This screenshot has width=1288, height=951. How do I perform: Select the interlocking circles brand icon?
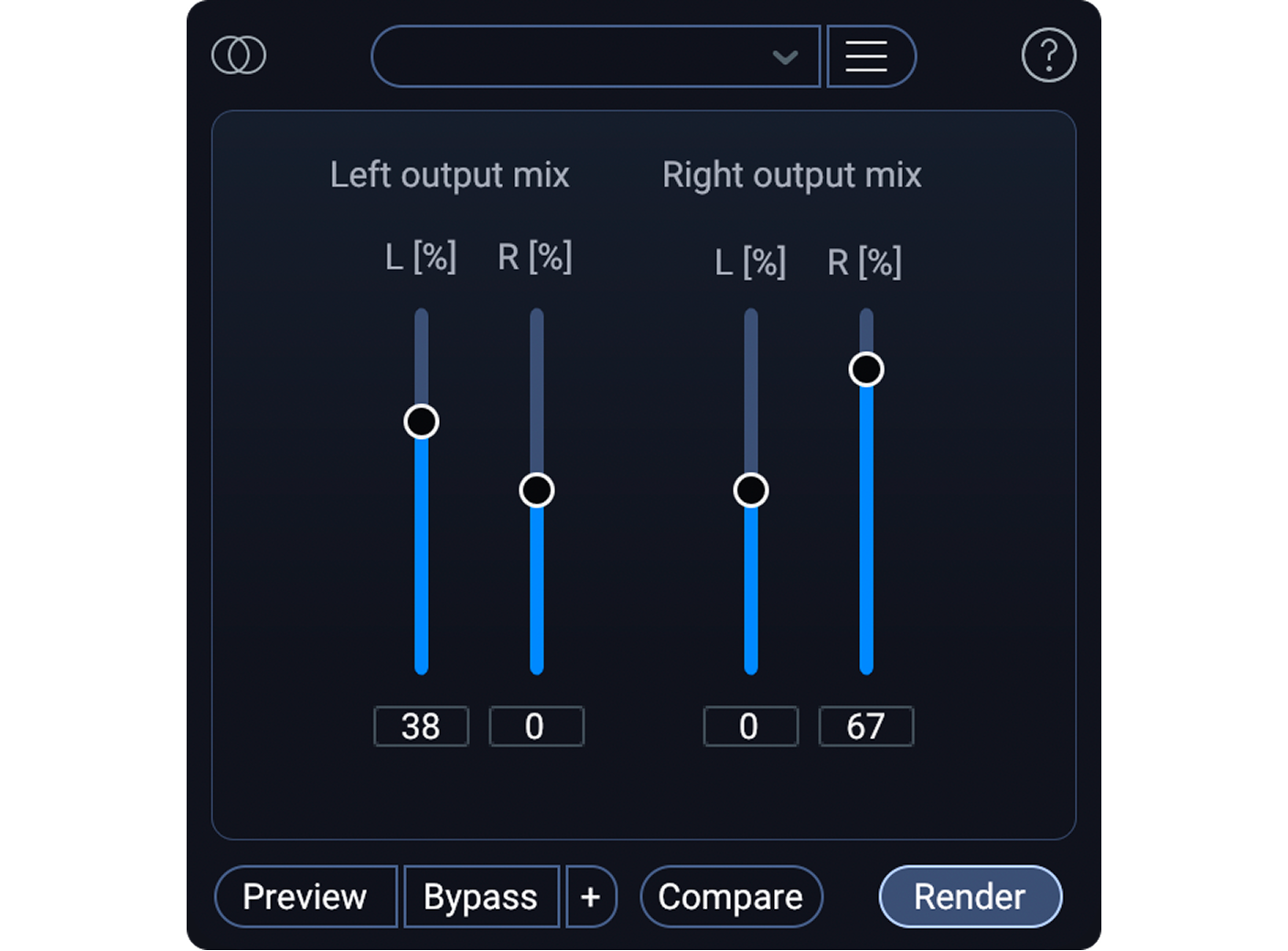[x=237, y=55]
